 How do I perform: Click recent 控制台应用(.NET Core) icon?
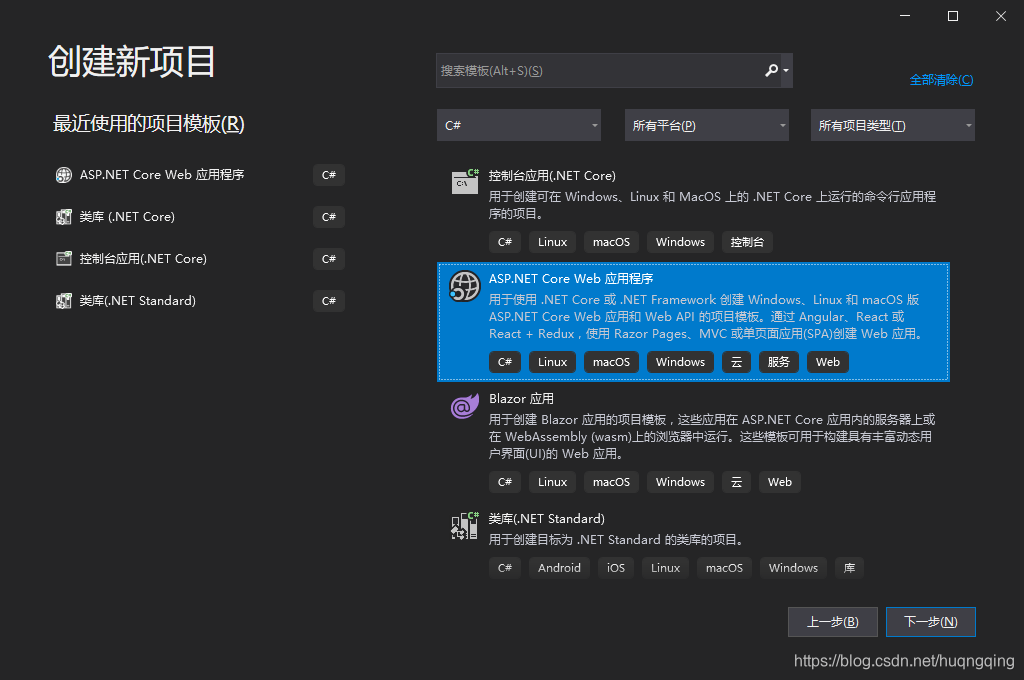click(63, 259)
